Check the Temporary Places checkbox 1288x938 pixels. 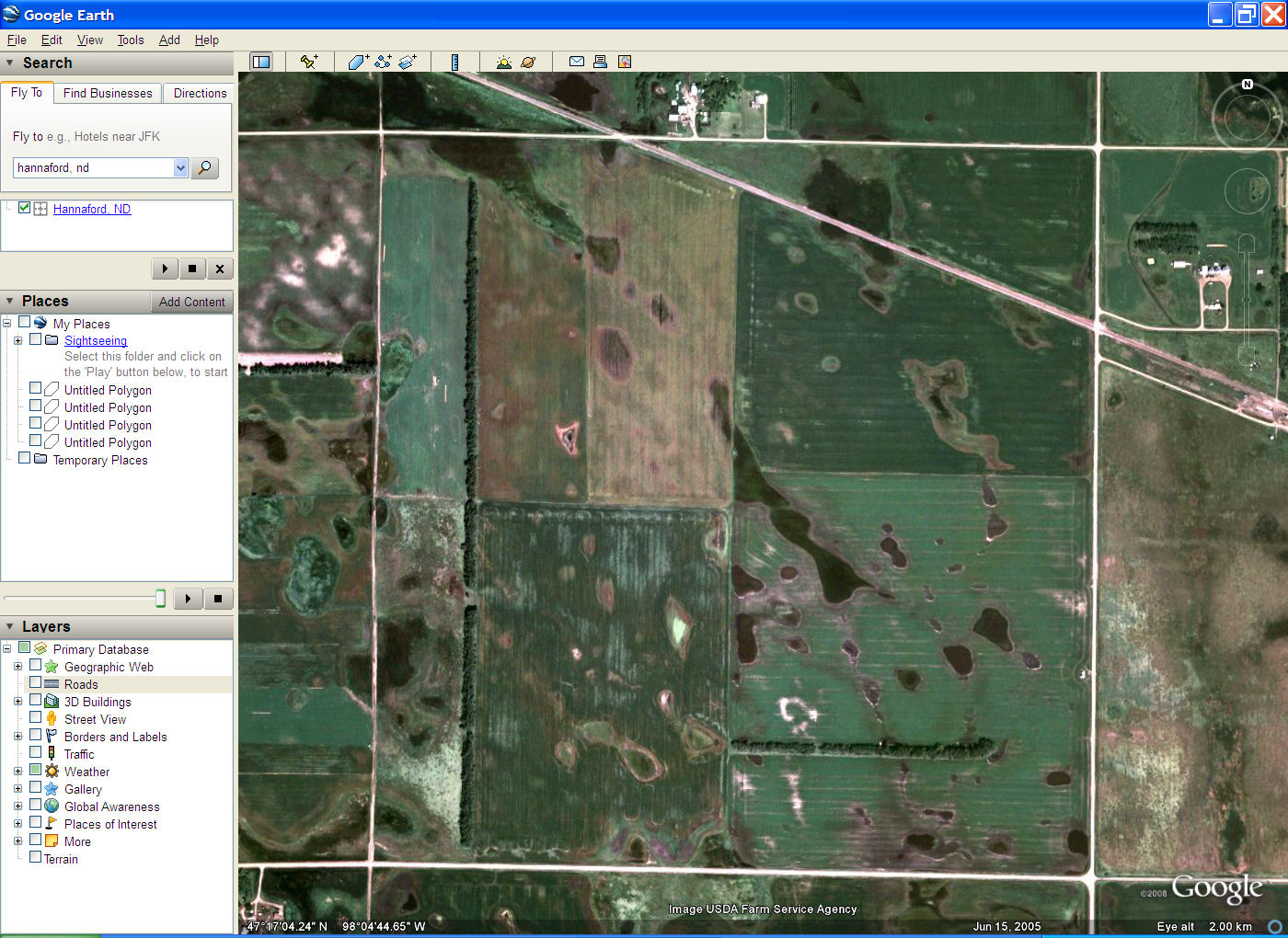[25, 459]
